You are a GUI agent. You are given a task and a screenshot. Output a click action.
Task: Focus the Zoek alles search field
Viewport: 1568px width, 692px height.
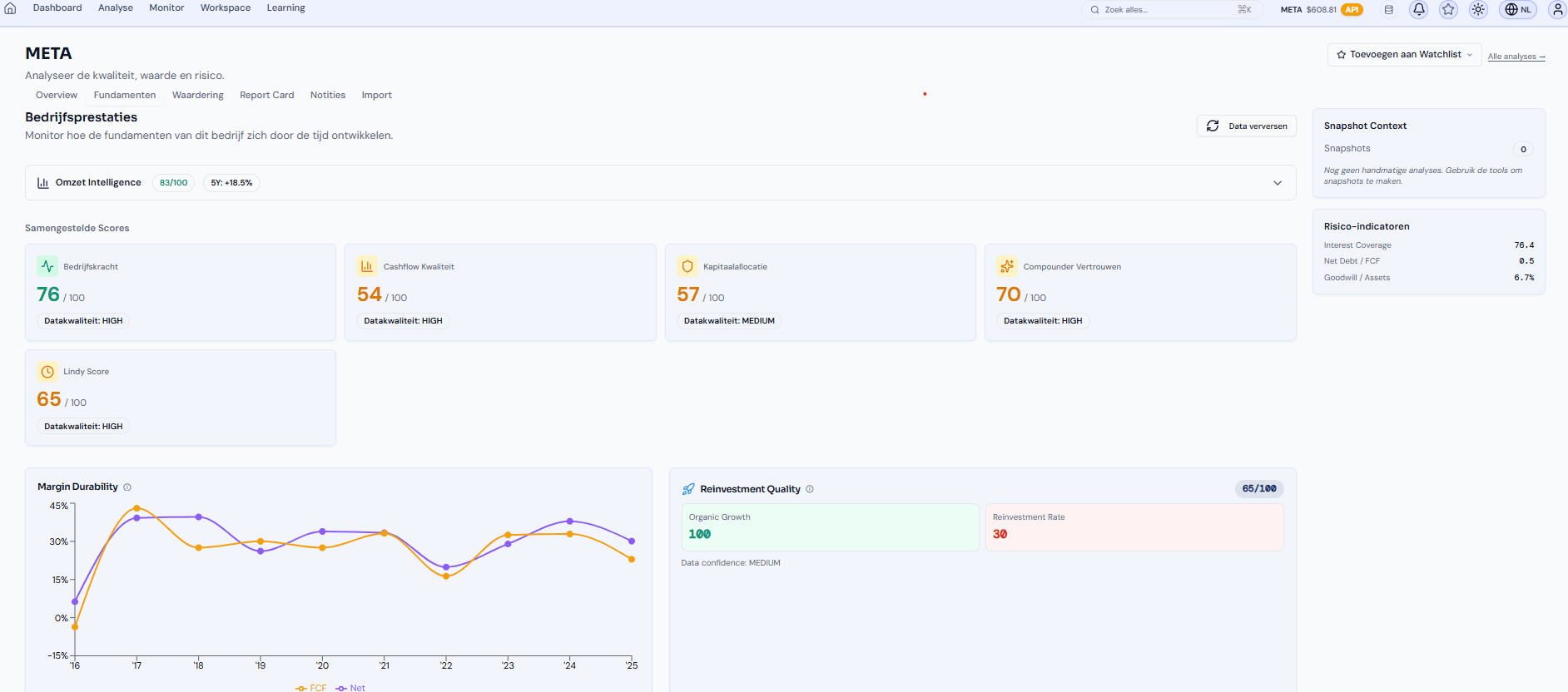pyautogui.click(x=1173, y=10)
